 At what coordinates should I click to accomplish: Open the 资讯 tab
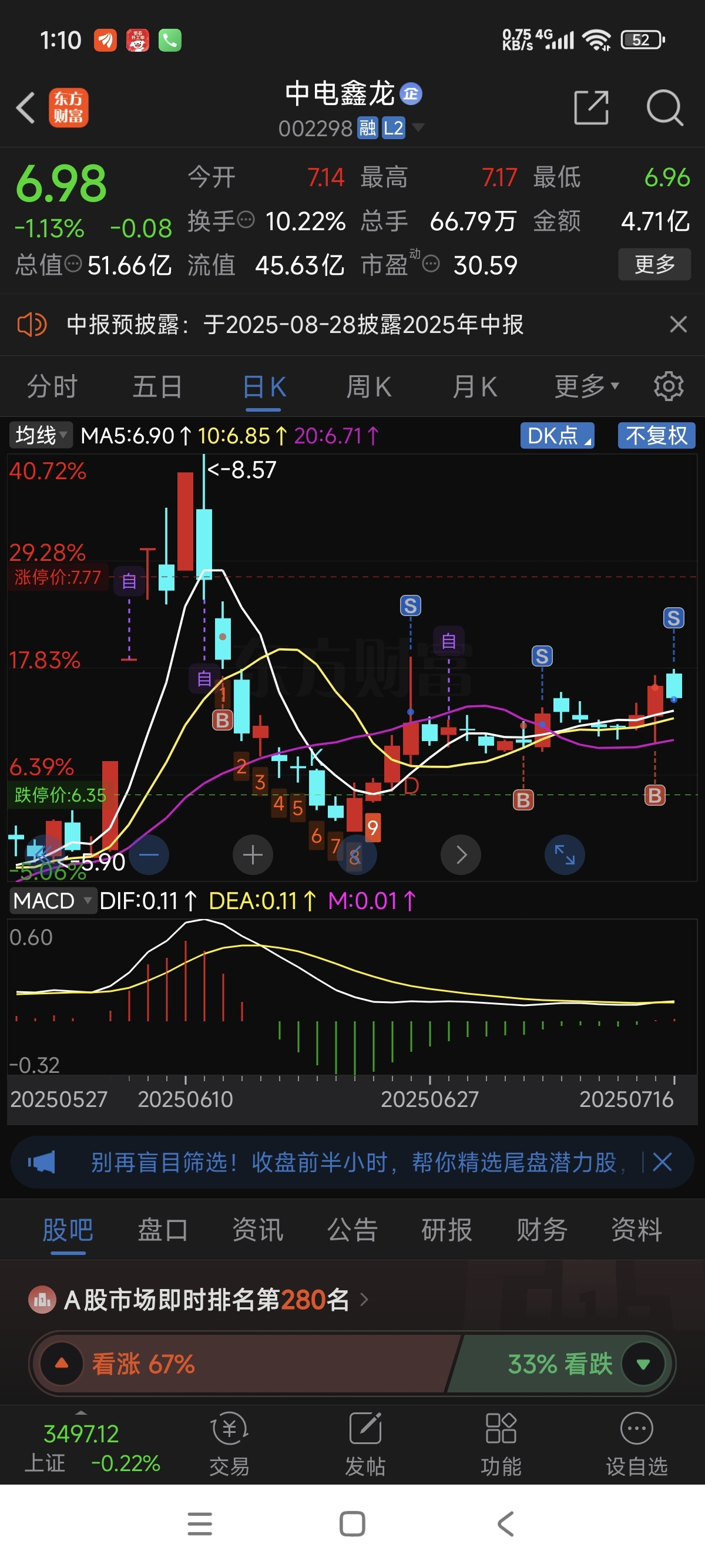(x=257, y=1230)
